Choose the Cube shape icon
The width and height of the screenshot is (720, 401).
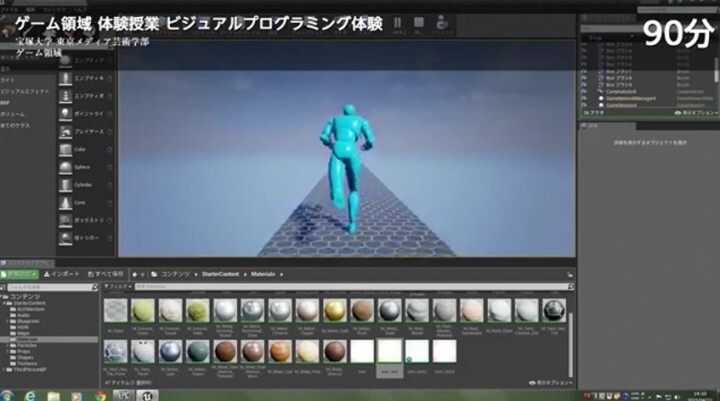[65, 150]
